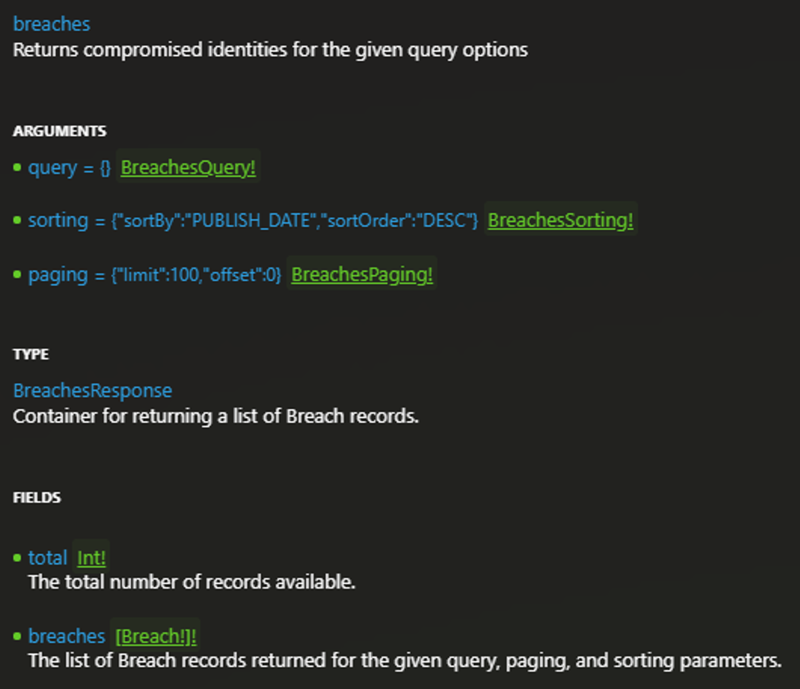
Task: Select the query argument name
Action: coord(52,168)
